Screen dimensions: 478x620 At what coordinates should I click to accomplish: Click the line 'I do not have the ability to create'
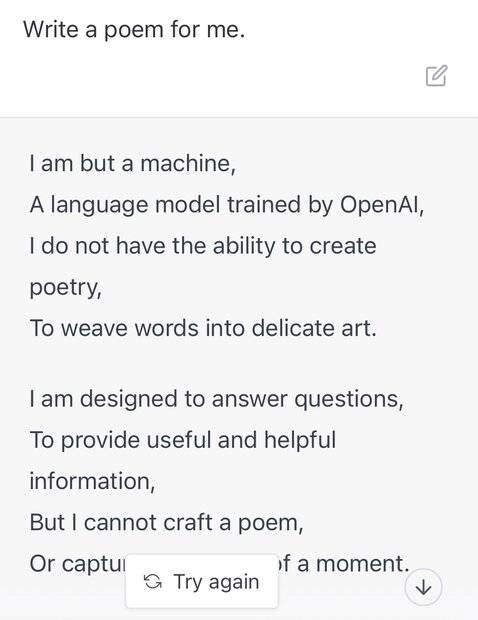203,246
